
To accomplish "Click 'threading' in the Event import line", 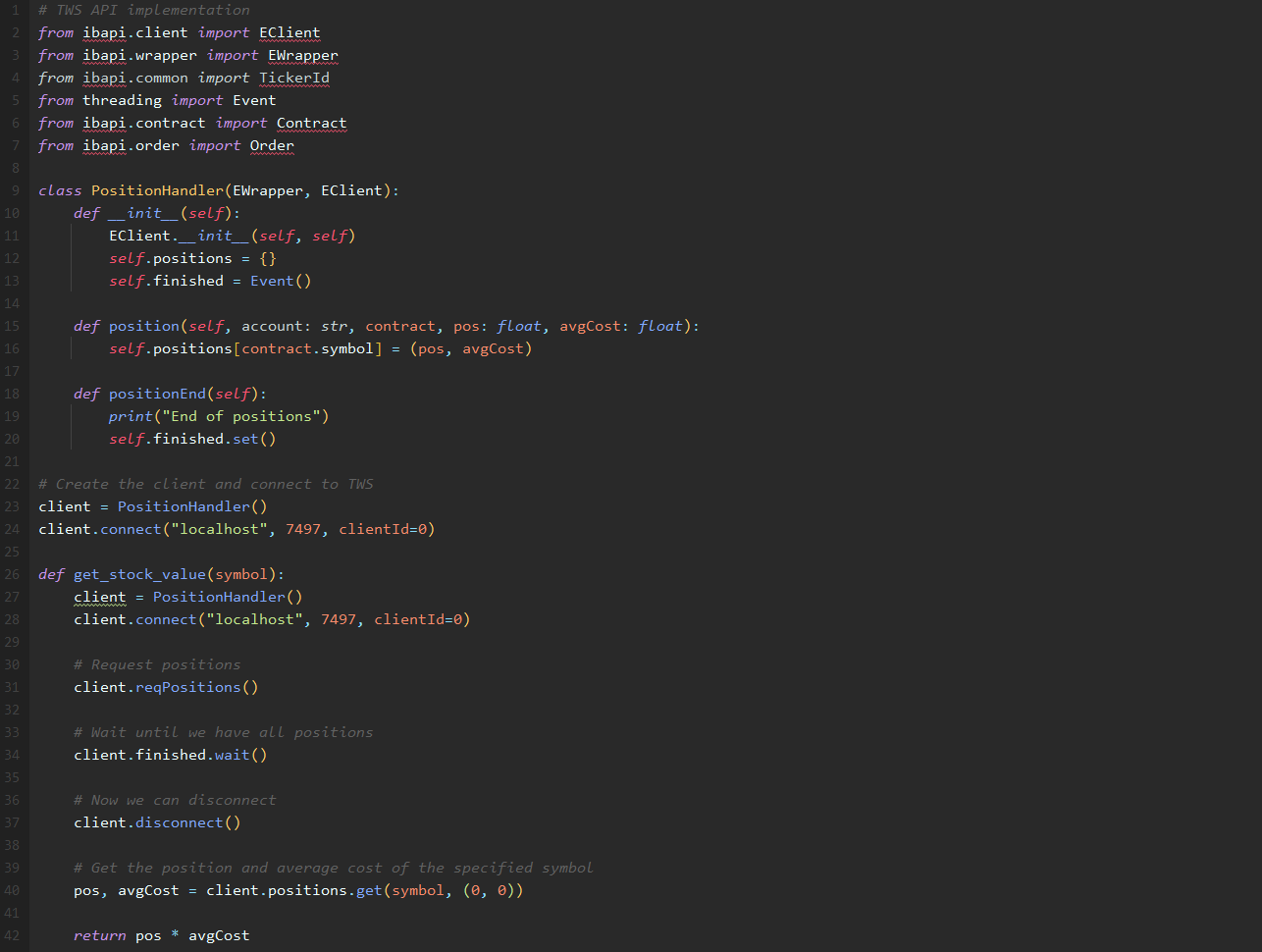I will point(122,100).
